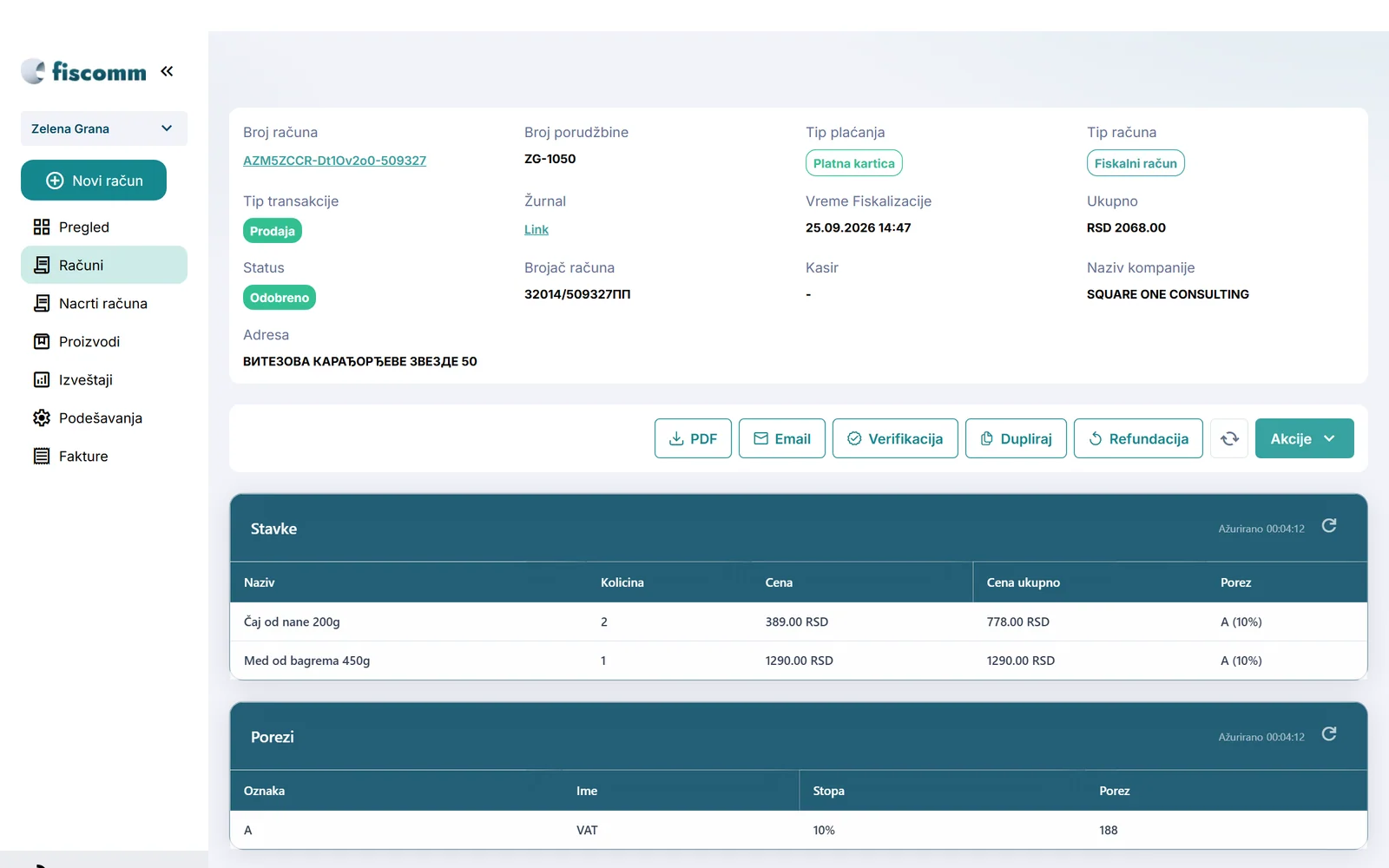This screenshot has height=868, width=1389.
Task: Click the Cena ukupno column header
Action: tap(1024, 582)
